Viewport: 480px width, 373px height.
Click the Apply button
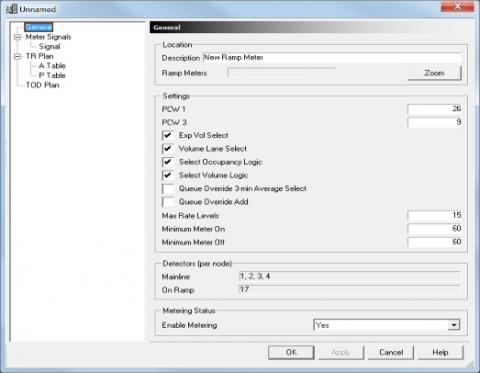pyautogui.click(x=341, y=352)
